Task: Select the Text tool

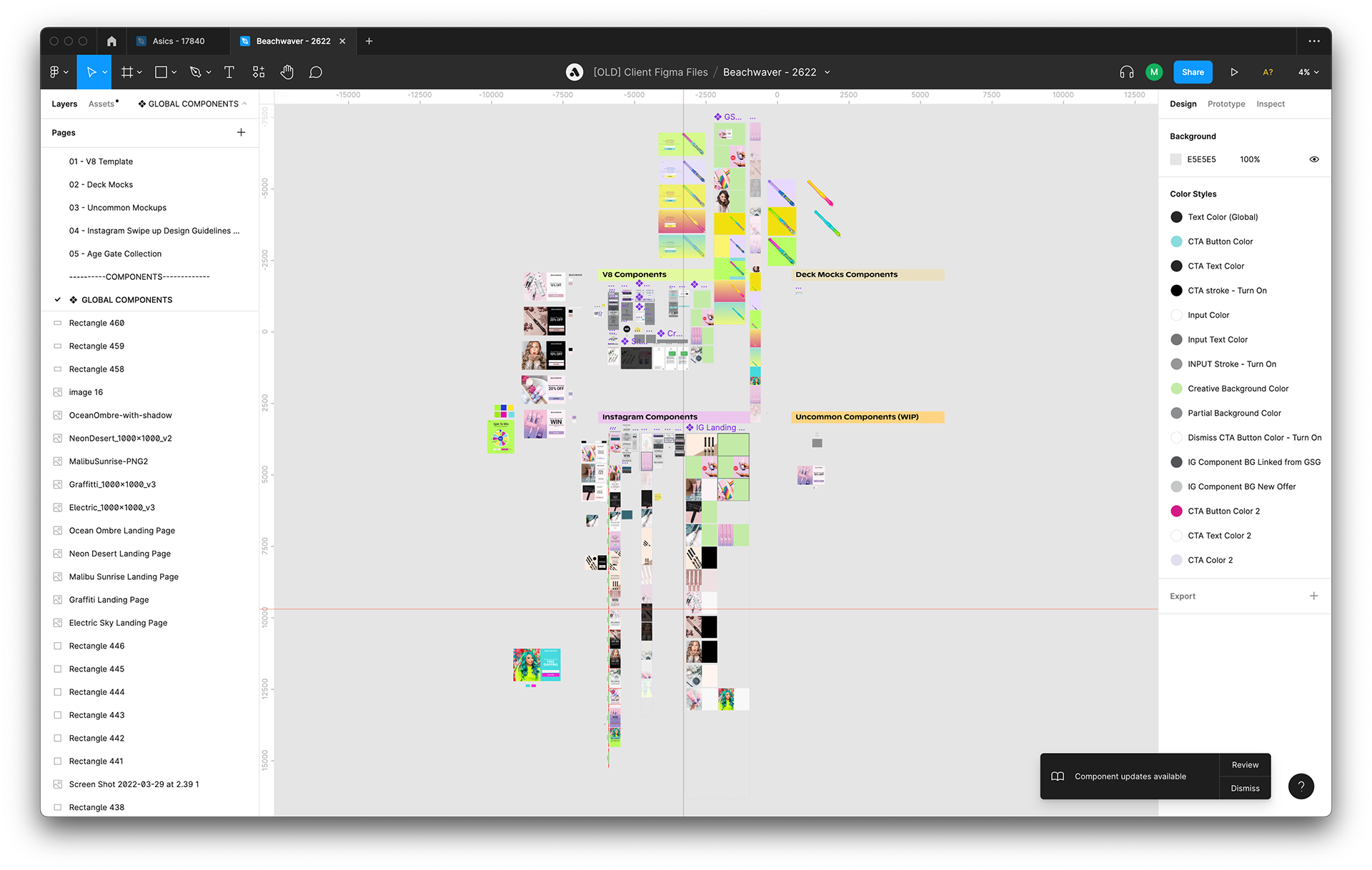Action: pos(229,72)
